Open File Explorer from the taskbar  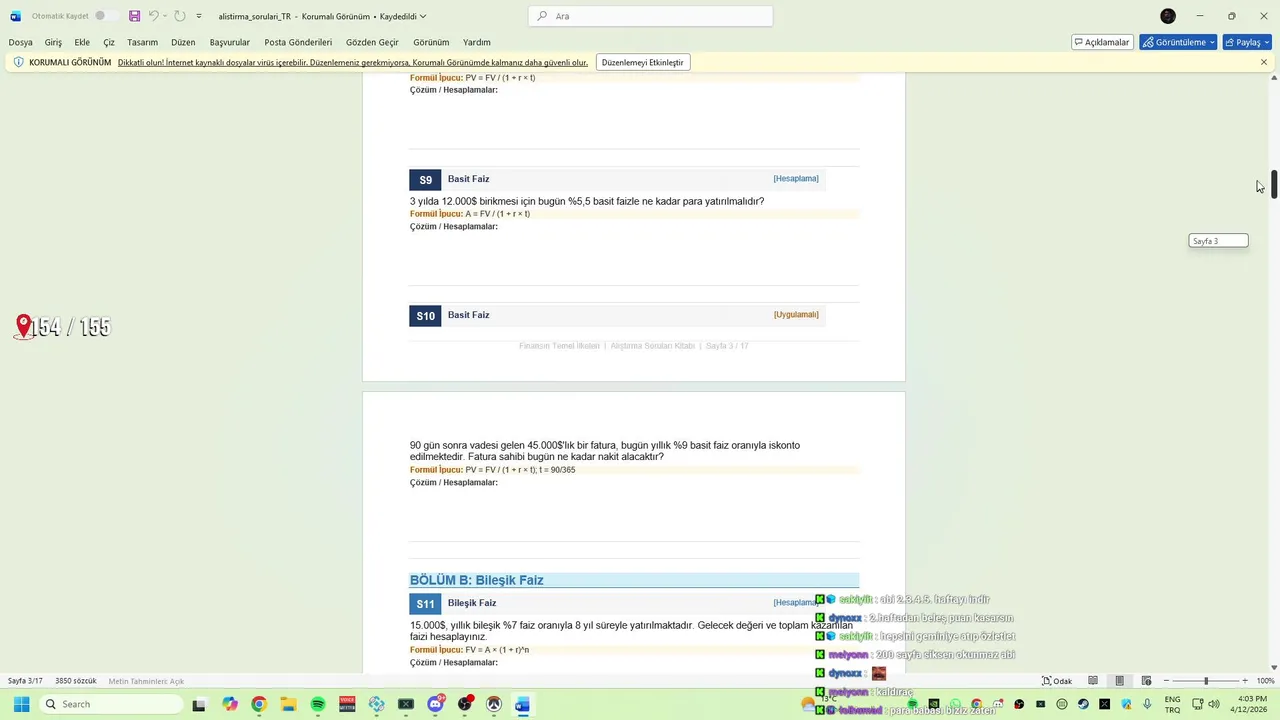click(x=288, y=704)
